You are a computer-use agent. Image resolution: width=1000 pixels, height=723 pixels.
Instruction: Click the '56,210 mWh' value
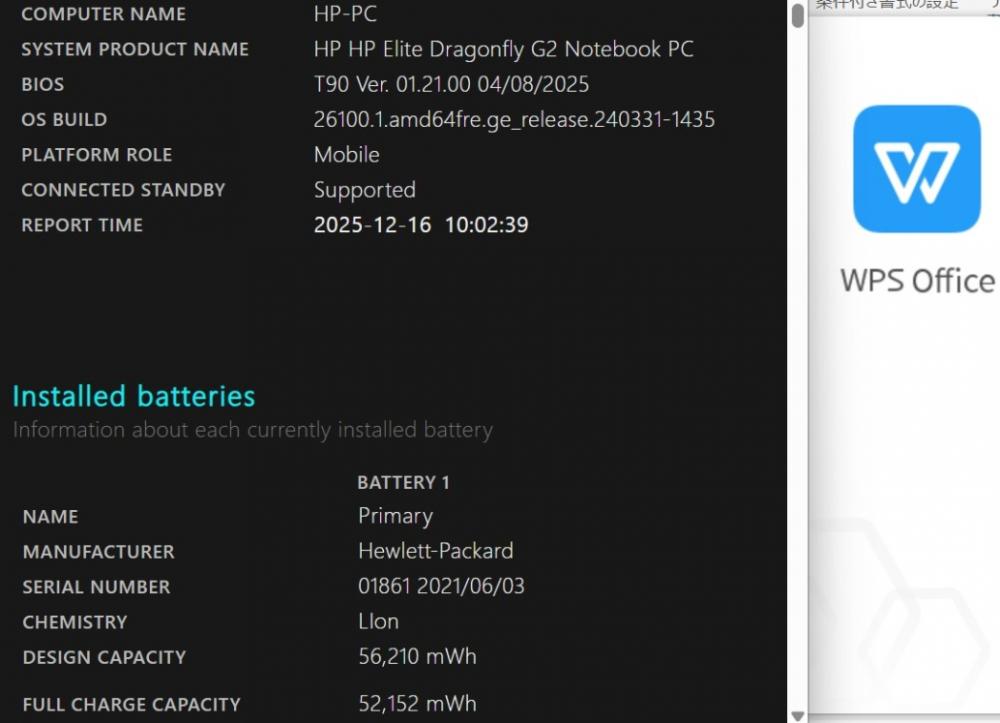pos(417,657)
